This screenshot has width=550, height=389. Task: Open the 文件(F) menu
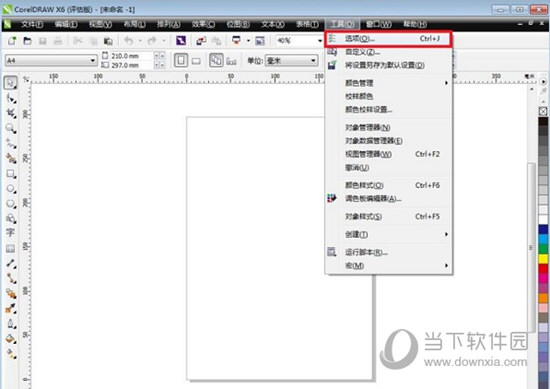(32, 24)
